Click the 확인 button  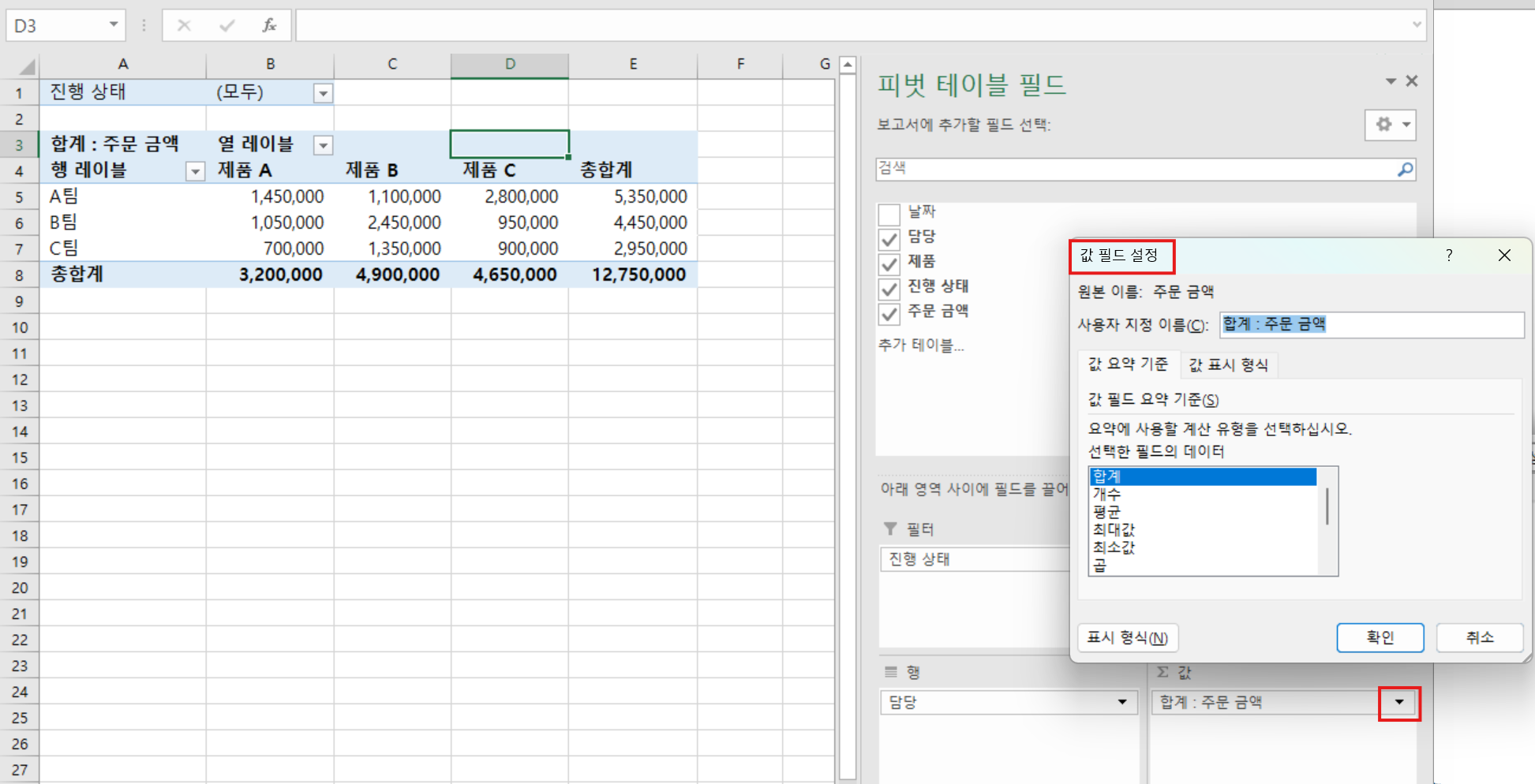[1380, 637]
